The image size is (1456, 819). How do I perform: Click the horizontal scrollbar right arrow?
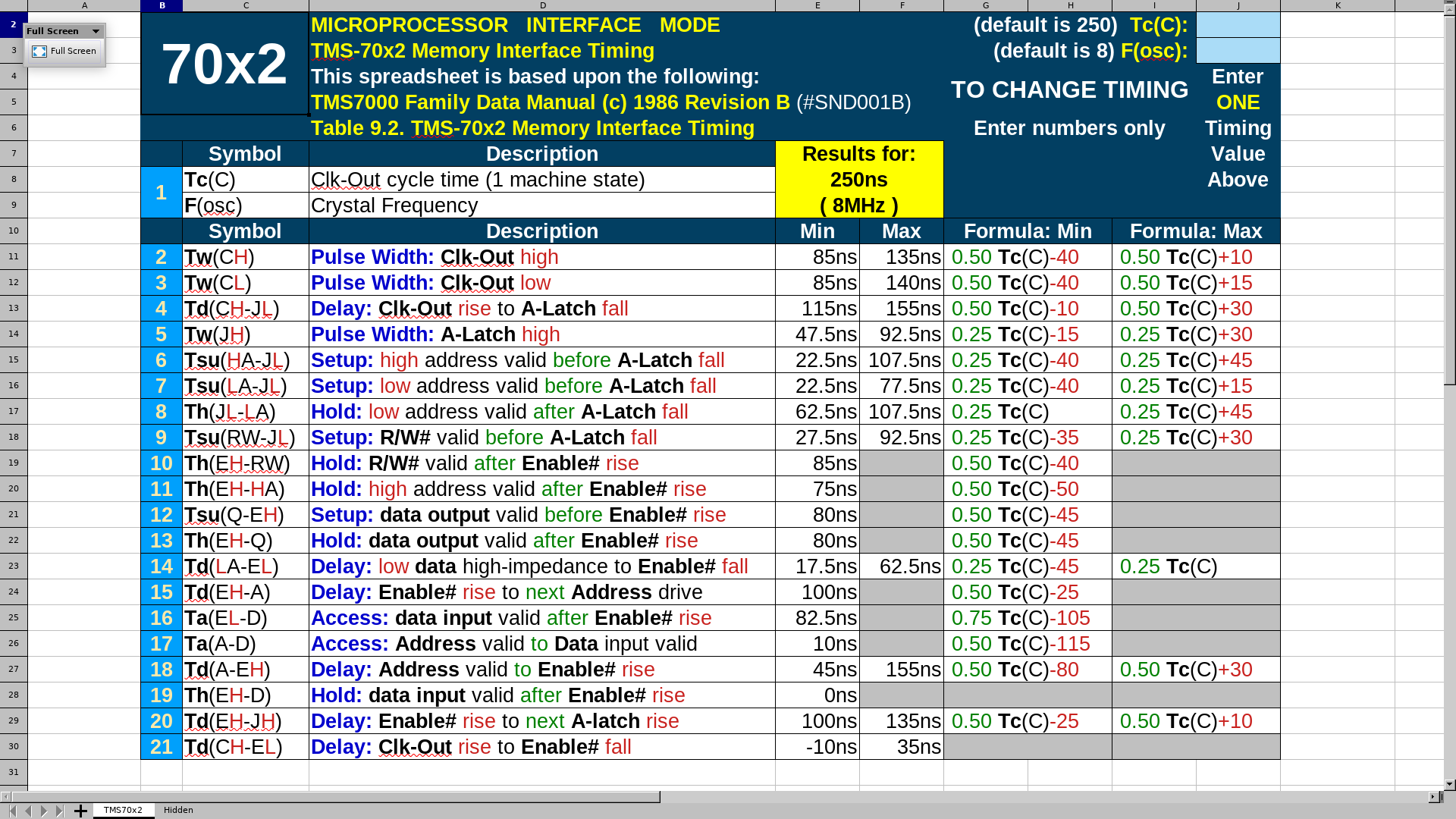point(1433,797)
